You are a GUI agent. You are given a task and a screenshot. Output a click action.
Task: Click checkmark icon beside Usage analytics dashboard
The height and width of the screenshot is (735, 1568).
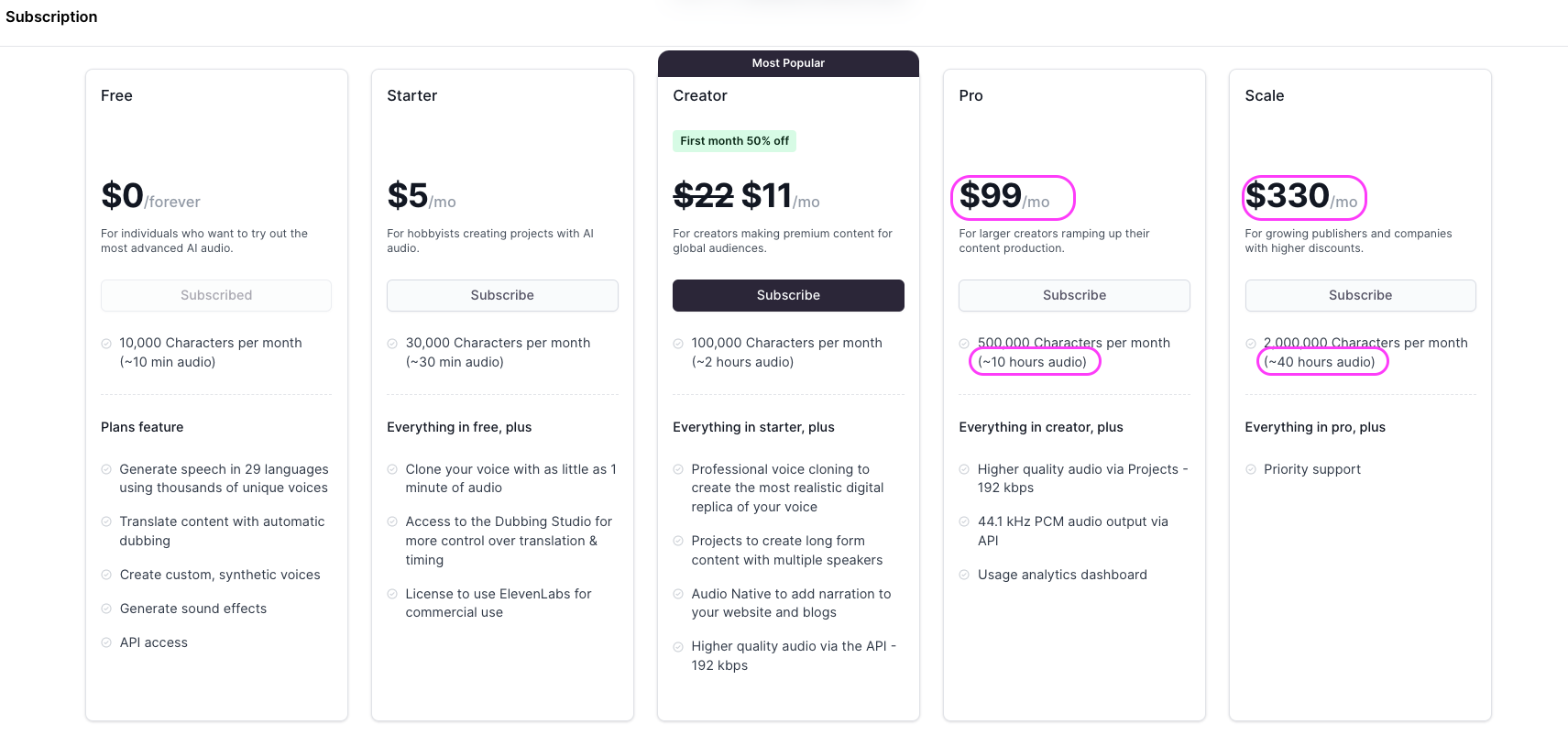pyautogui.click(x=964, y=575)
